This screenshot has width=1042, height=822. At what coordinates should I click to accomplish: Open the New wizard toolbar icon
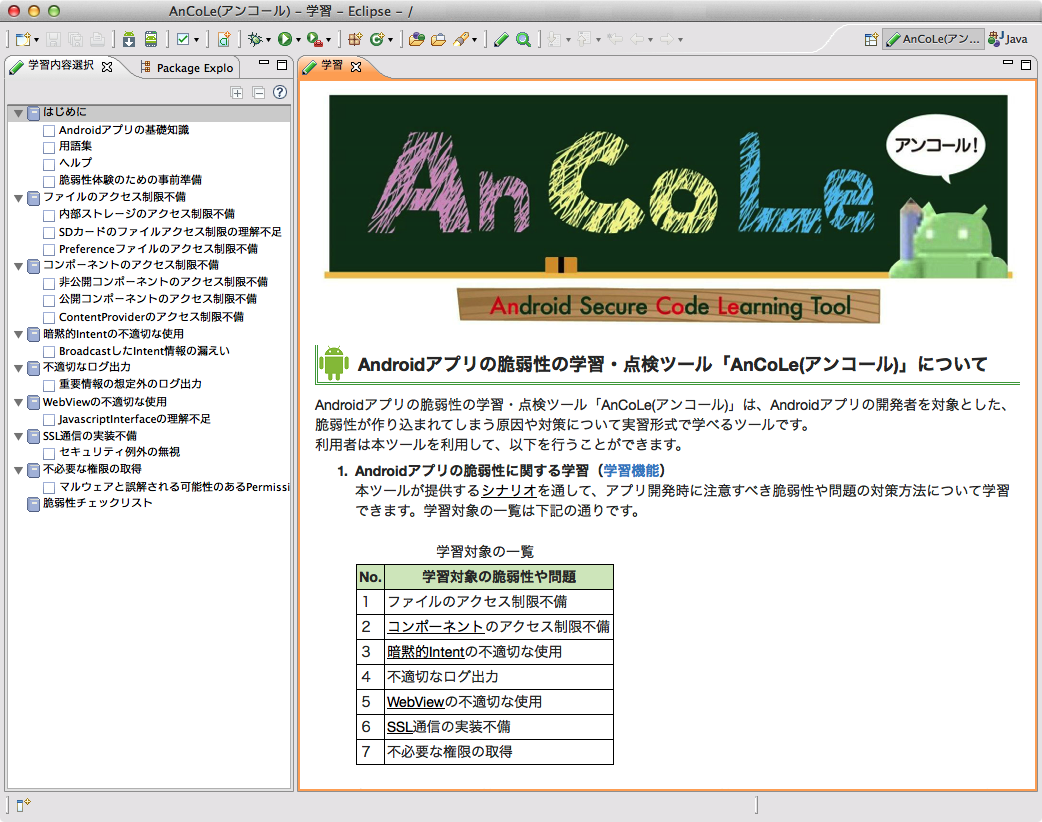pos(23,40)
